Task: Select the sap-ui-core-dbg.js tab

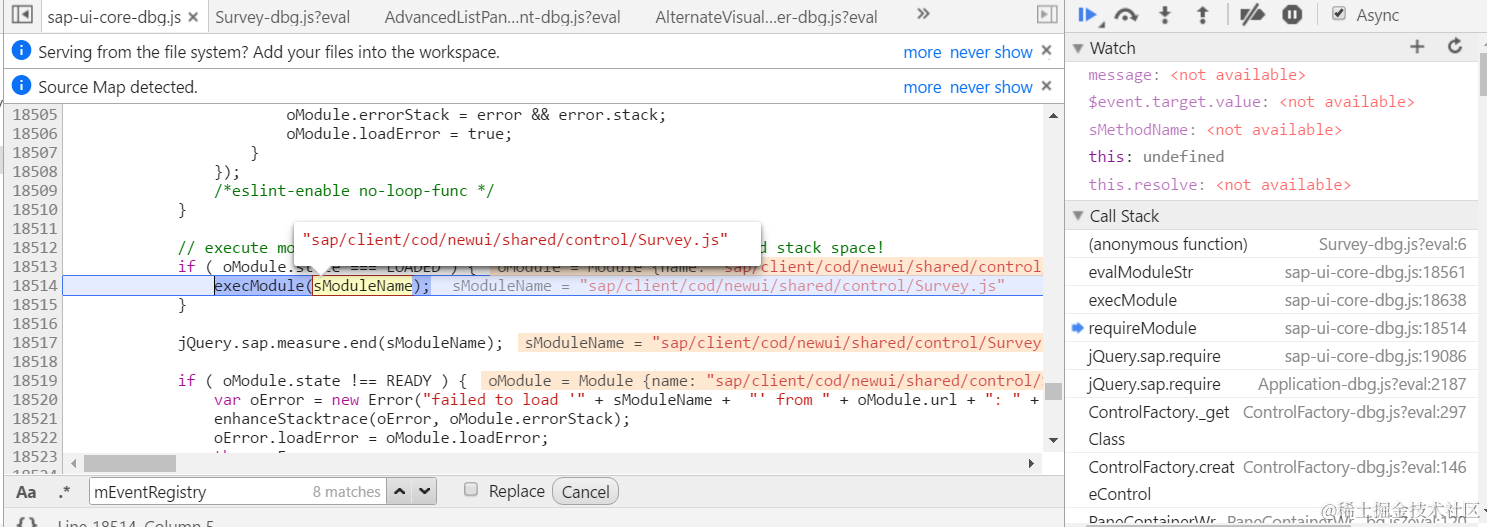Action: (114, 17)
